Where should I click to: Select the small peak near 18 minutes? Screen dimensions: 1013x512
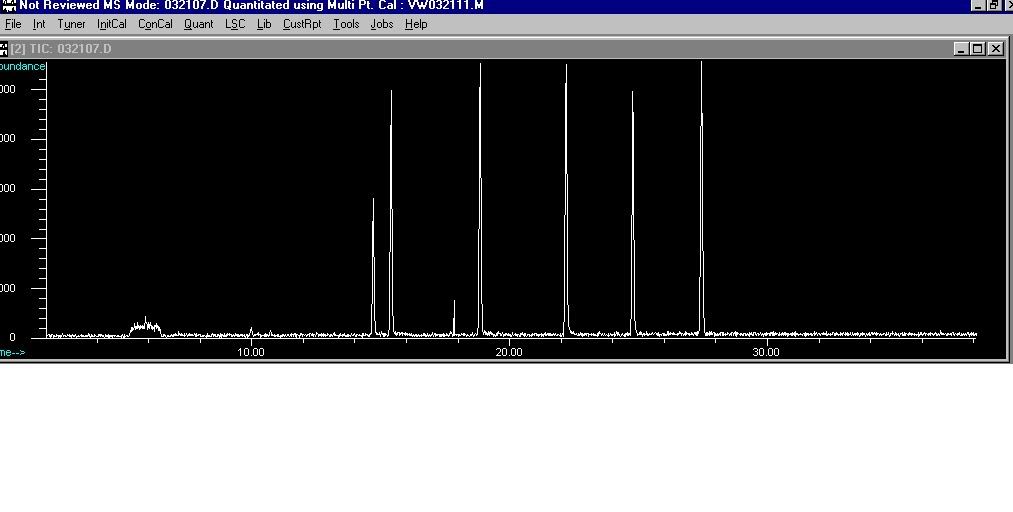click(454, 317)
